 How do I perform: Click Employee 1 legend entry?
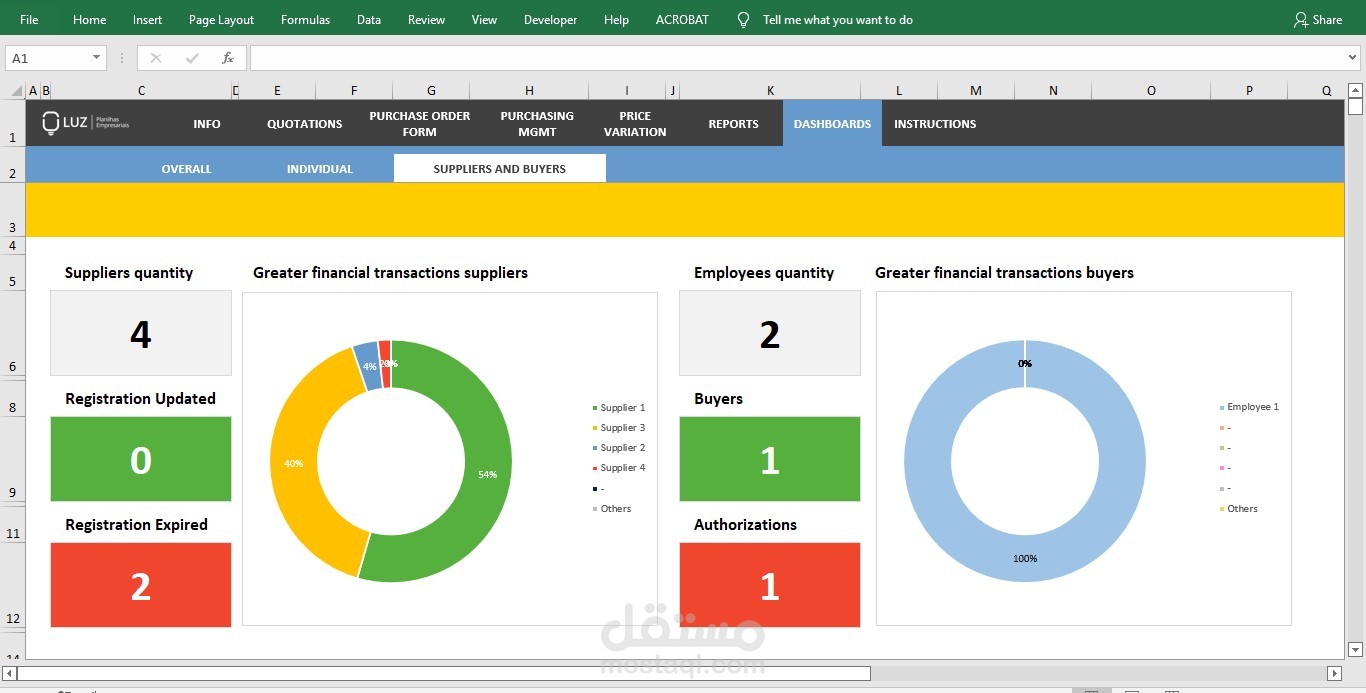coord(1249,407)
